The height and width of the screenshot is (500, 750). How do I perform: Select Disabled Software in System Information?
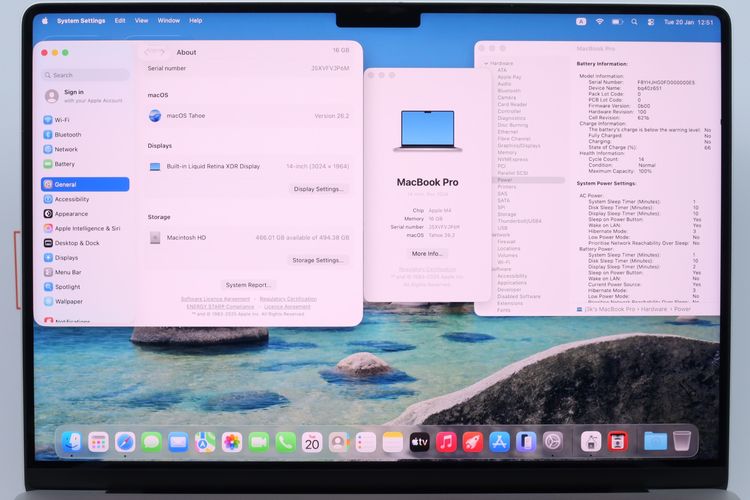pyautogui.click(x=518, y=297)
